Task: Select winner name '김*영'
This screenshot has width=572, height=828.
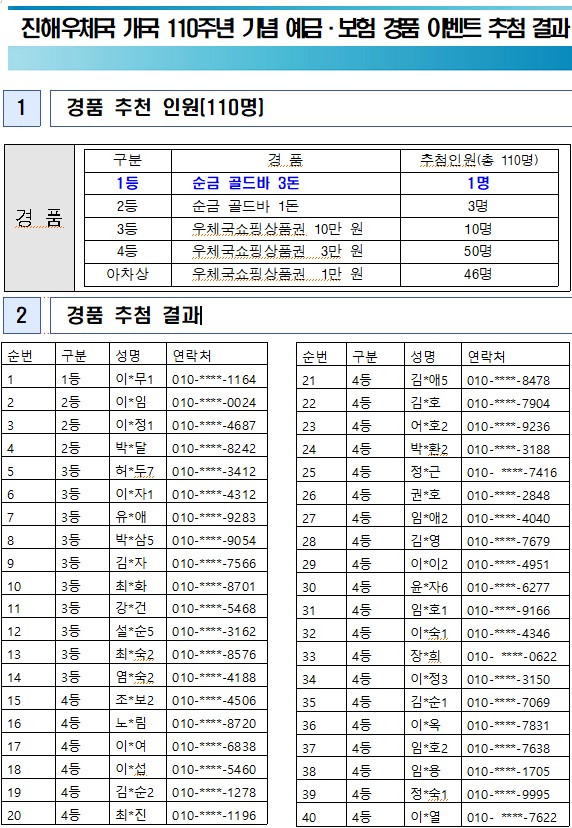Action: (x=425, y=541)
